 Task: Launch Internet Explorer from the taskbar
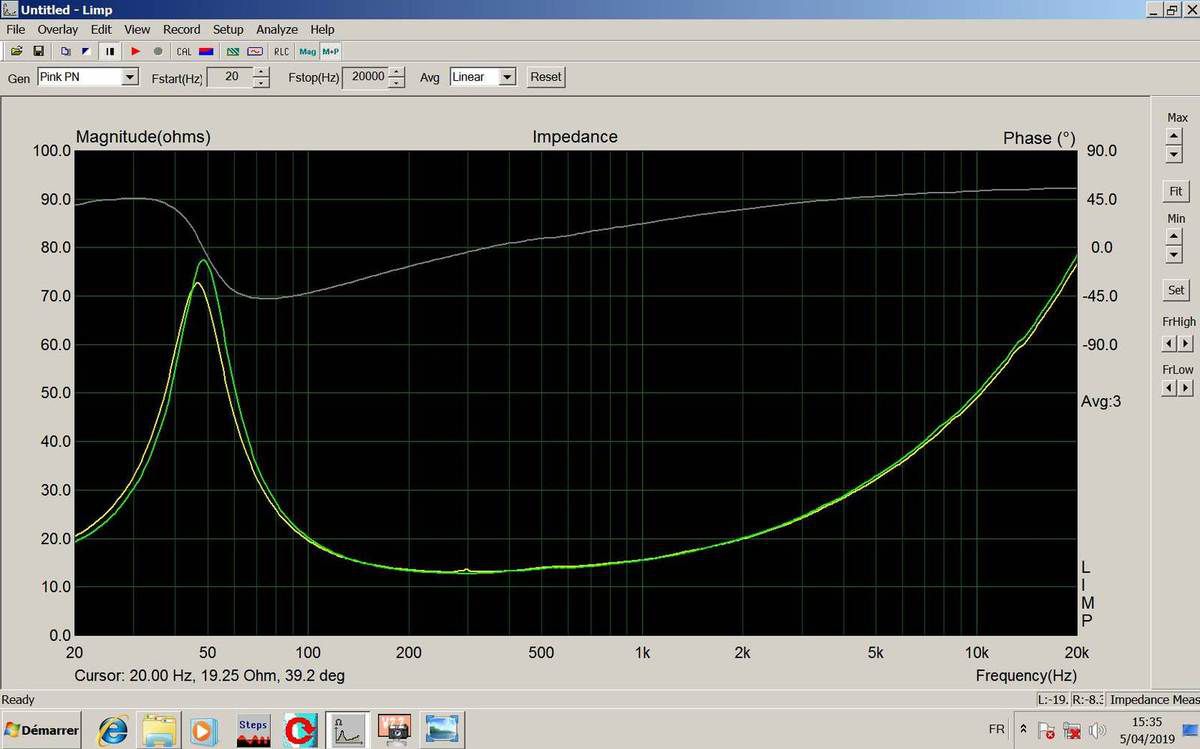click(112, 730)
